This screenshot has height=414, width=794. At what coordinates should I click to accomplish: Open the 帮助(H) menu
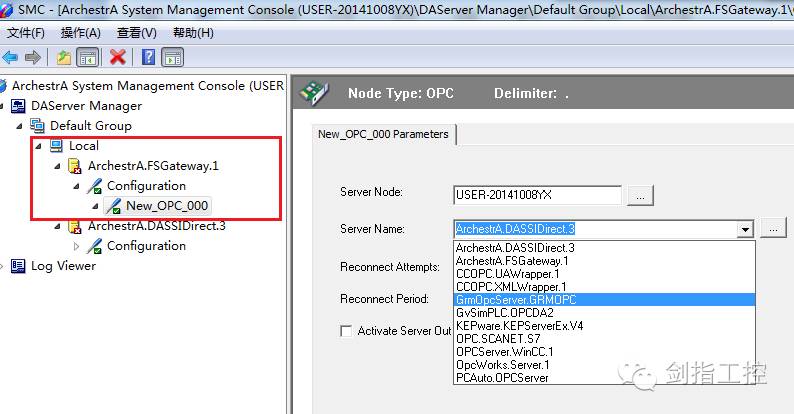[193, 33]
